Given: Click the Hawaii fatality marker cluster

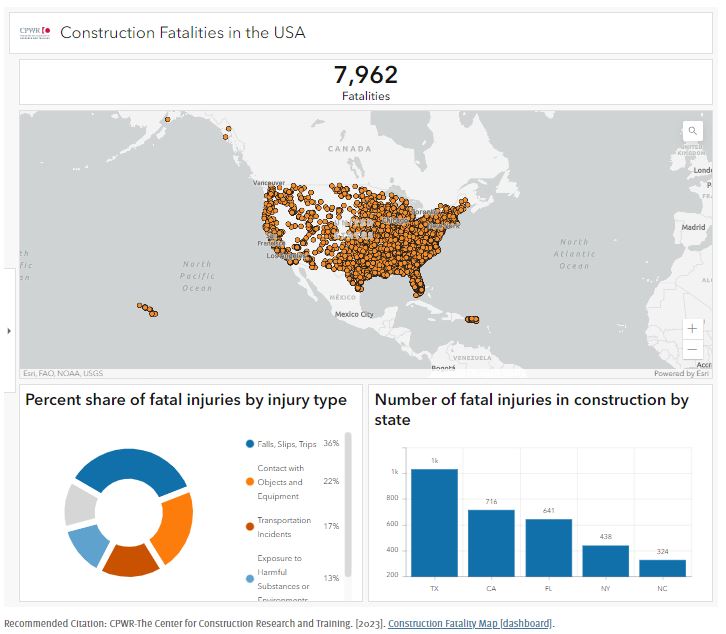Looking at the screenshot, I should tap(148, 309).
